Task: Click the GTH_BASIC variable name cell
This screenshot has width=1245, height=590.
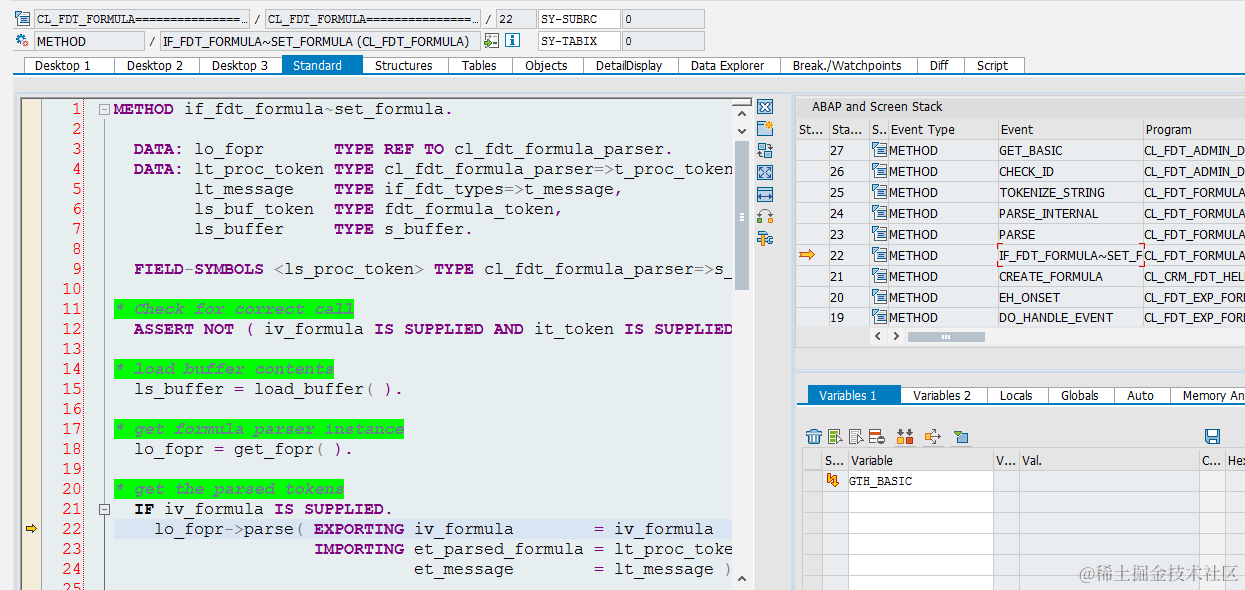Action: pyautogui.click(x=920, y=481)
